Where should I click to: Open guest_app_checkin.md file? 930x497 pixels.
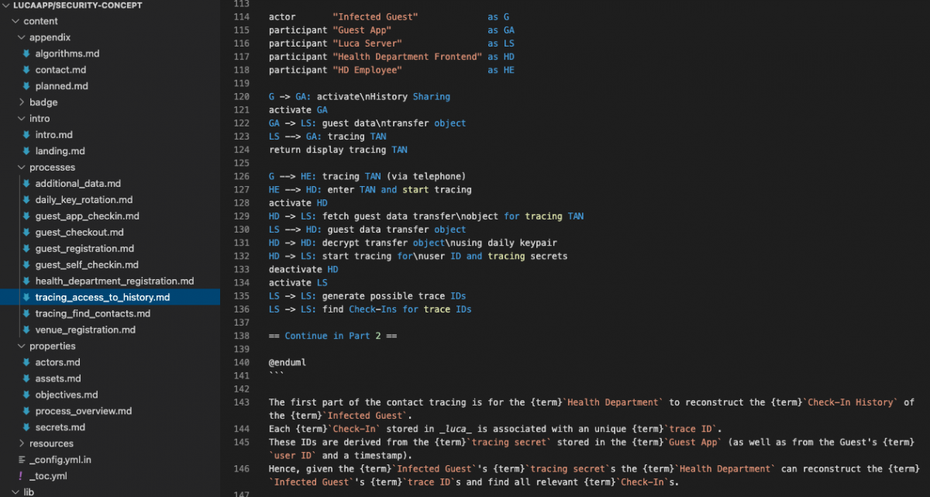coord(87,216)
